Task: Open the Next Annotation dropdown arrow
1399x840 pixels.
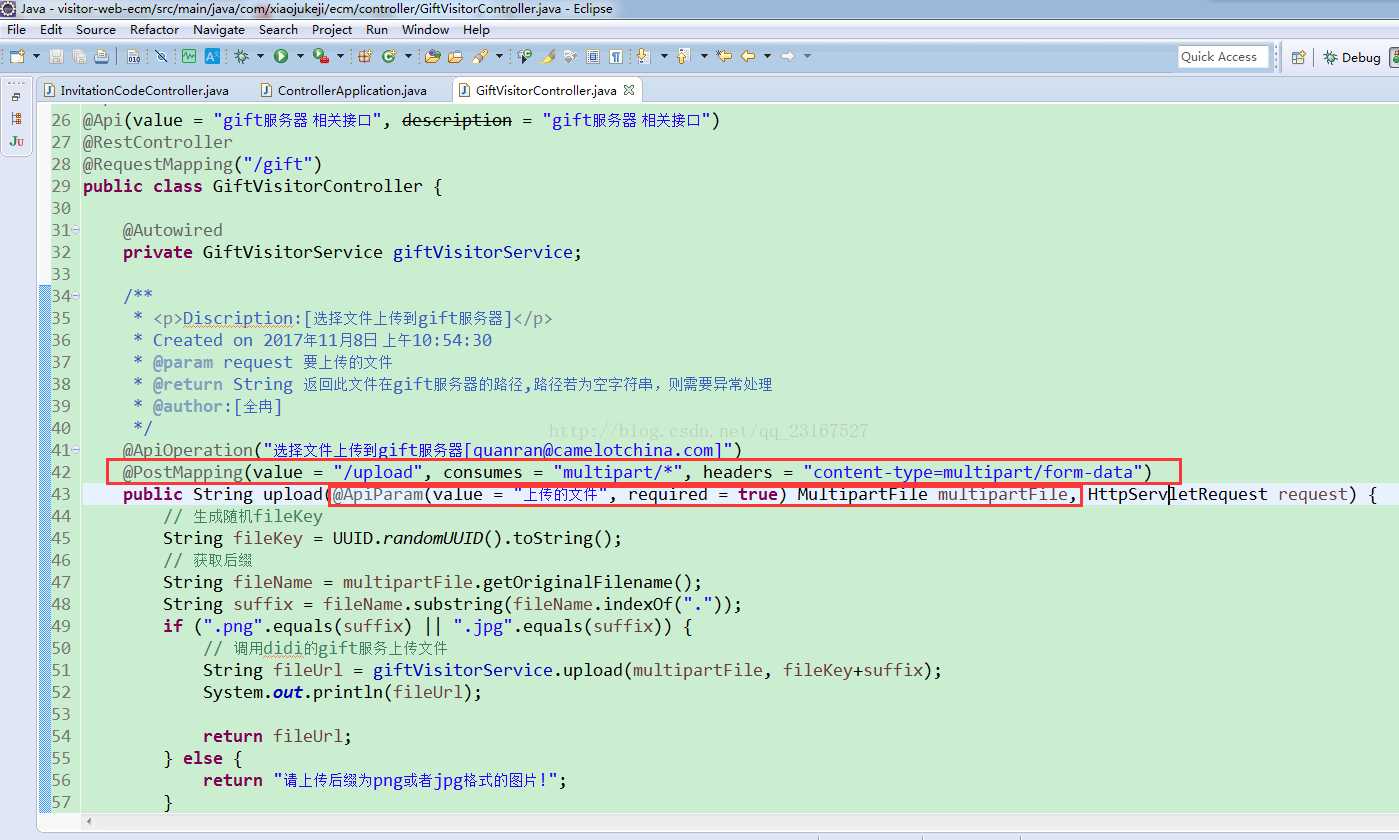Action: tap(664, 56)
